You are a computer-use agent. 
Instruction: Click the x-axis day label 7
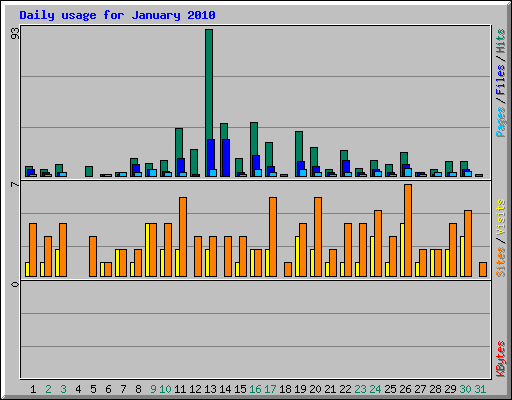coord(123,389)
